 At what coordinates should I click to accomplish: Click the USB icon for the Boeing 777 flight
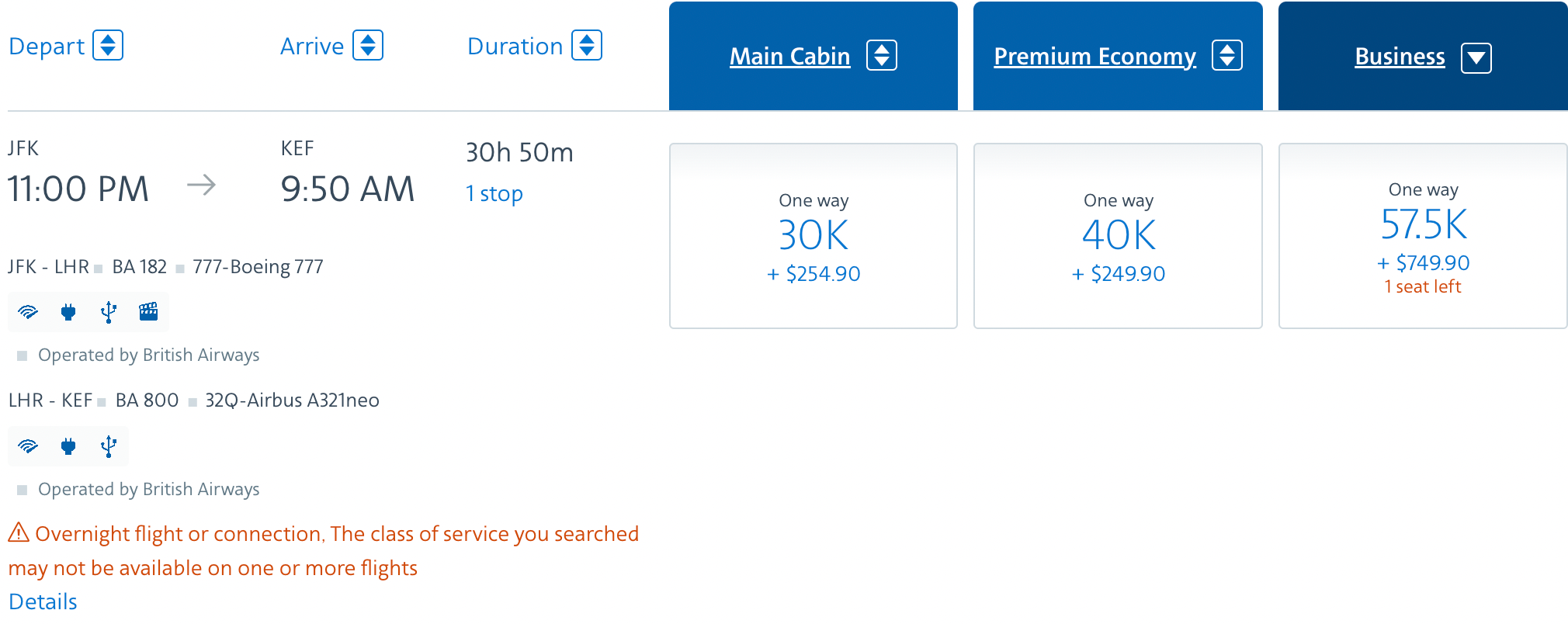109,312
